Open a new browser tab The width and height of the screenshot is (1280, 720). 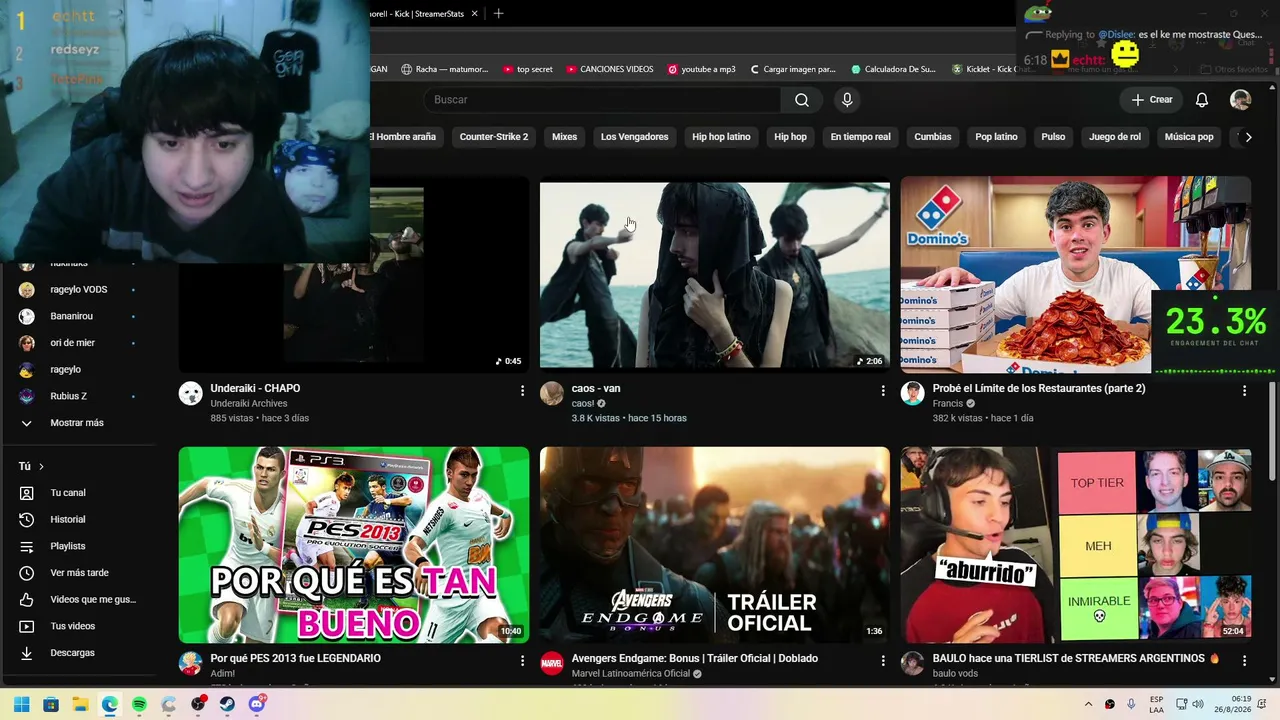[498, 14]
